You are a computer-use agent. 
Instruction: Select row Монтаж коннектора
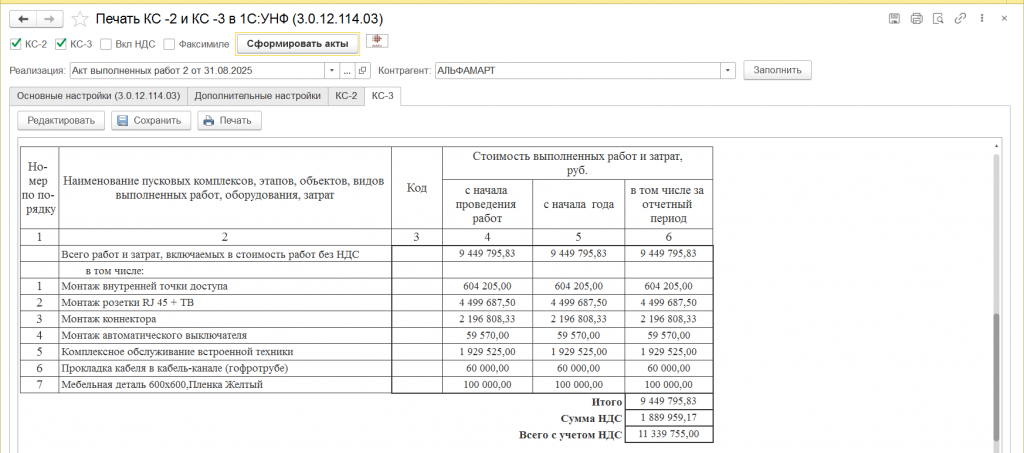point(366,319)
